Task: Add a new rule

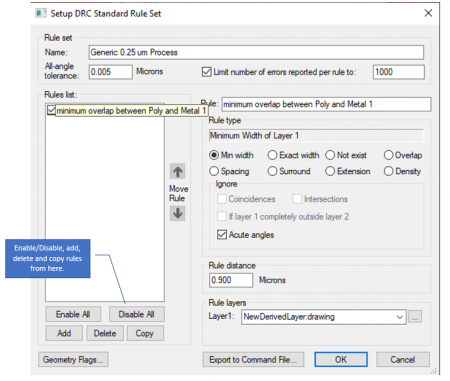Action: pos(64,333)
